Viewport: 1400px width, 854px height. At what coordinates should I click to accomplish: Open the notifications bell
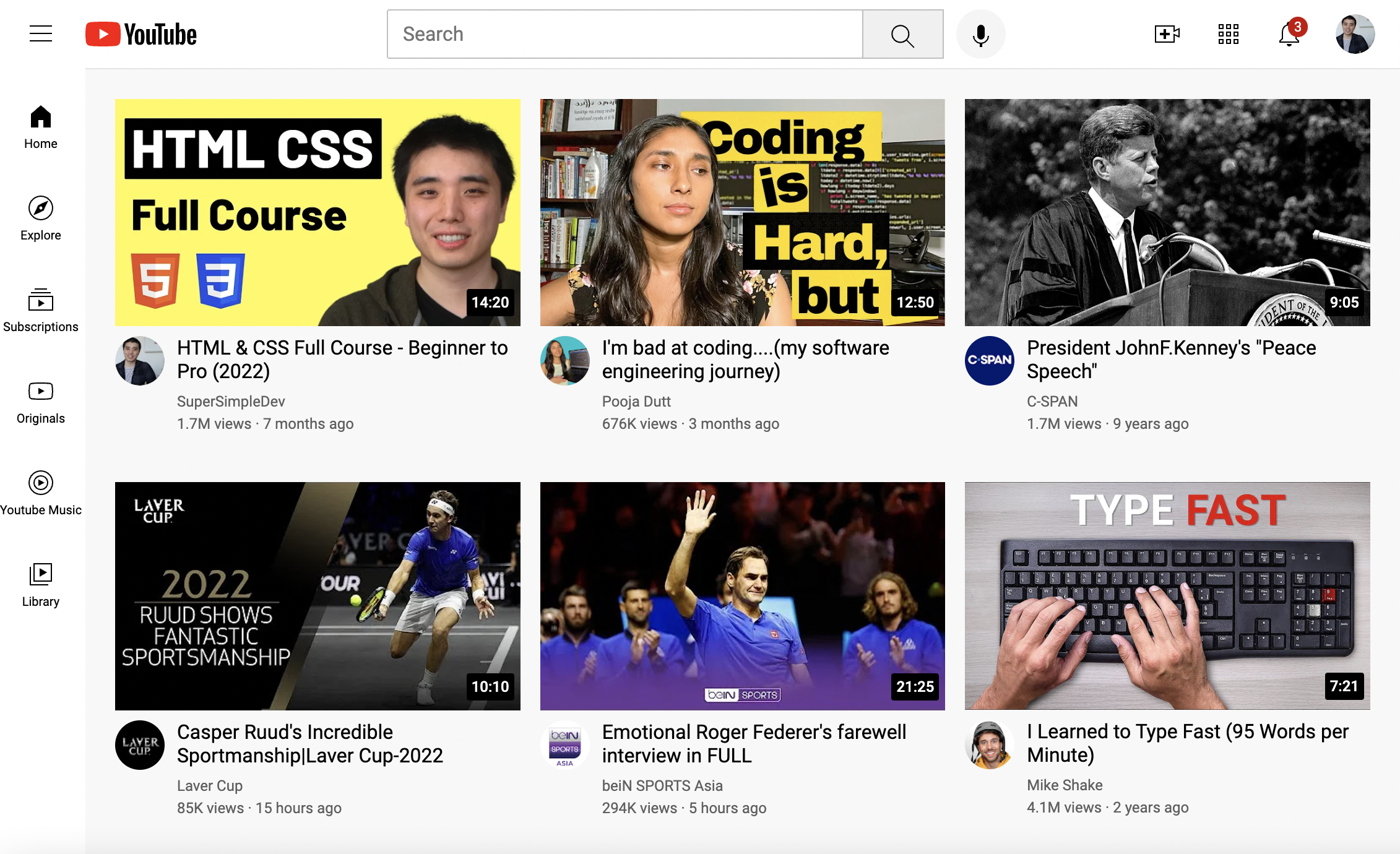(x=1289, y=34)
